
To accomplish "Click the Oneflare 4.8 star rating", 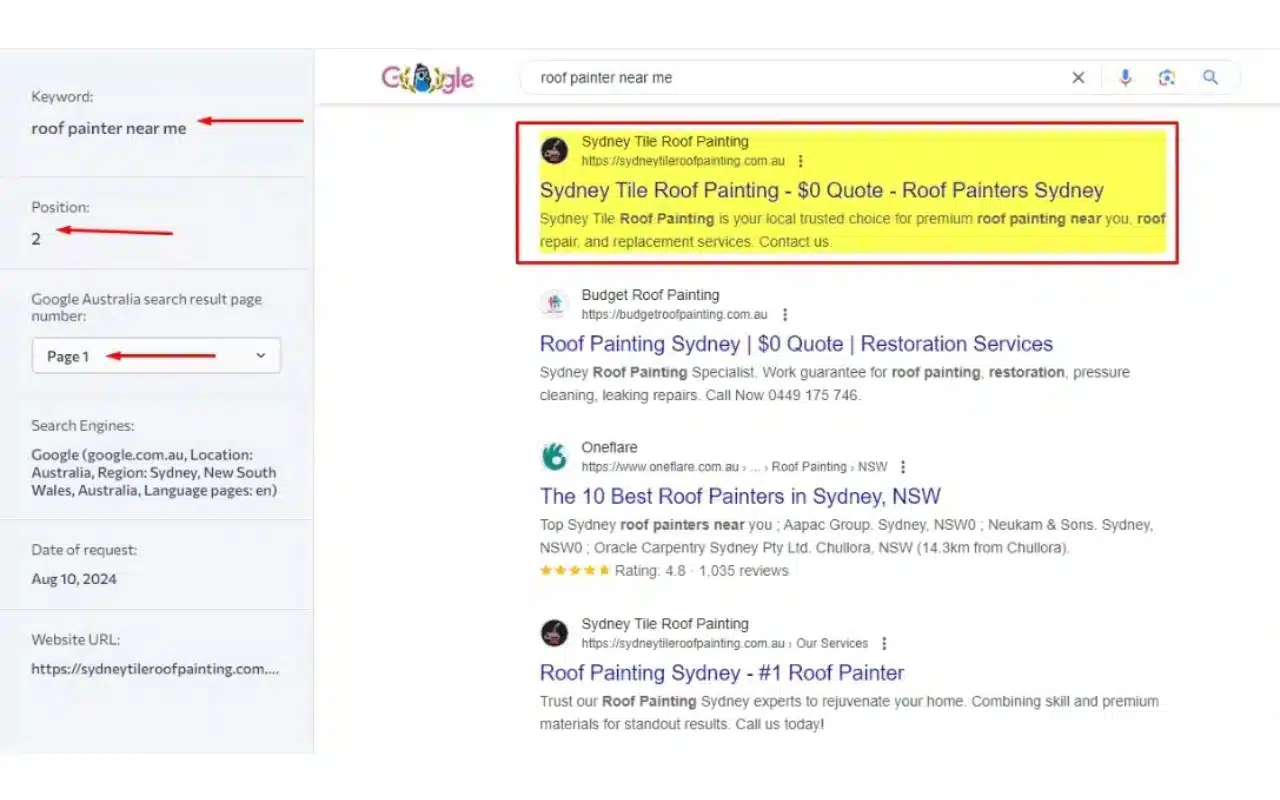I will [574, 571].
